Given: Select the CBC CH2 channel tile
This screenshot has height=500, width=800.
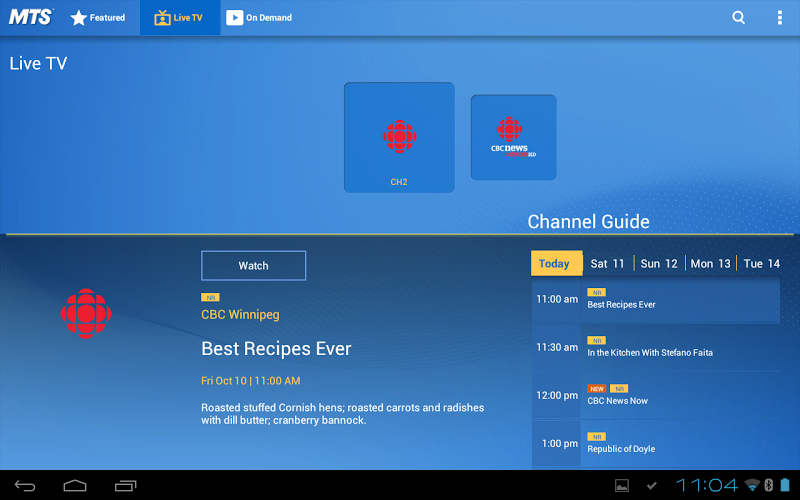Looking at the screenshot, I should pos(399,137).
